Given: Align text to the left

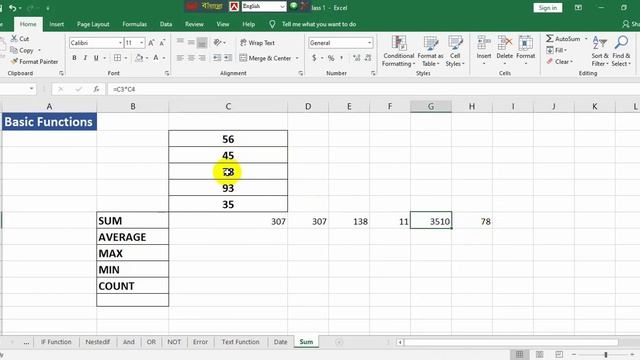Looking at the screenshot, I should pos(180,58).
